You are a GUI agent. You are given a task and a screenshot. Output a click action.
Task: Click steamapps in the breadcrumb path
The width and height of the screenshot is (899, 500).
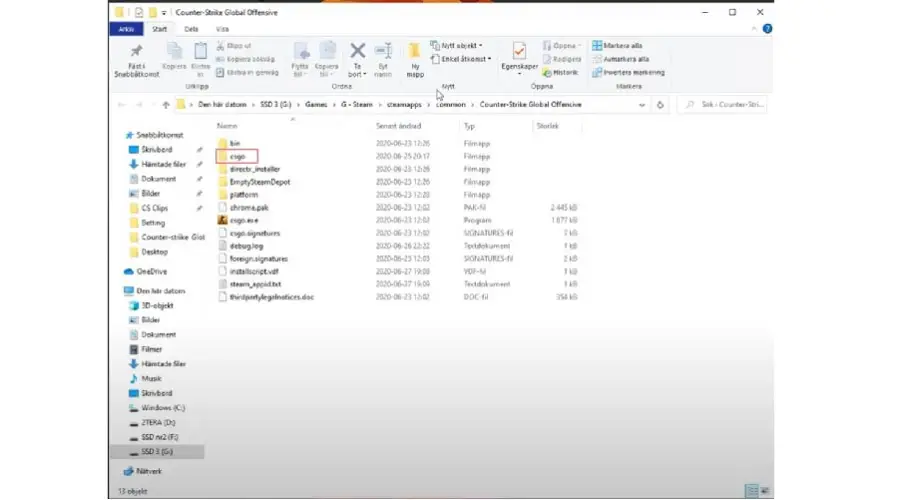pos(404,104)
